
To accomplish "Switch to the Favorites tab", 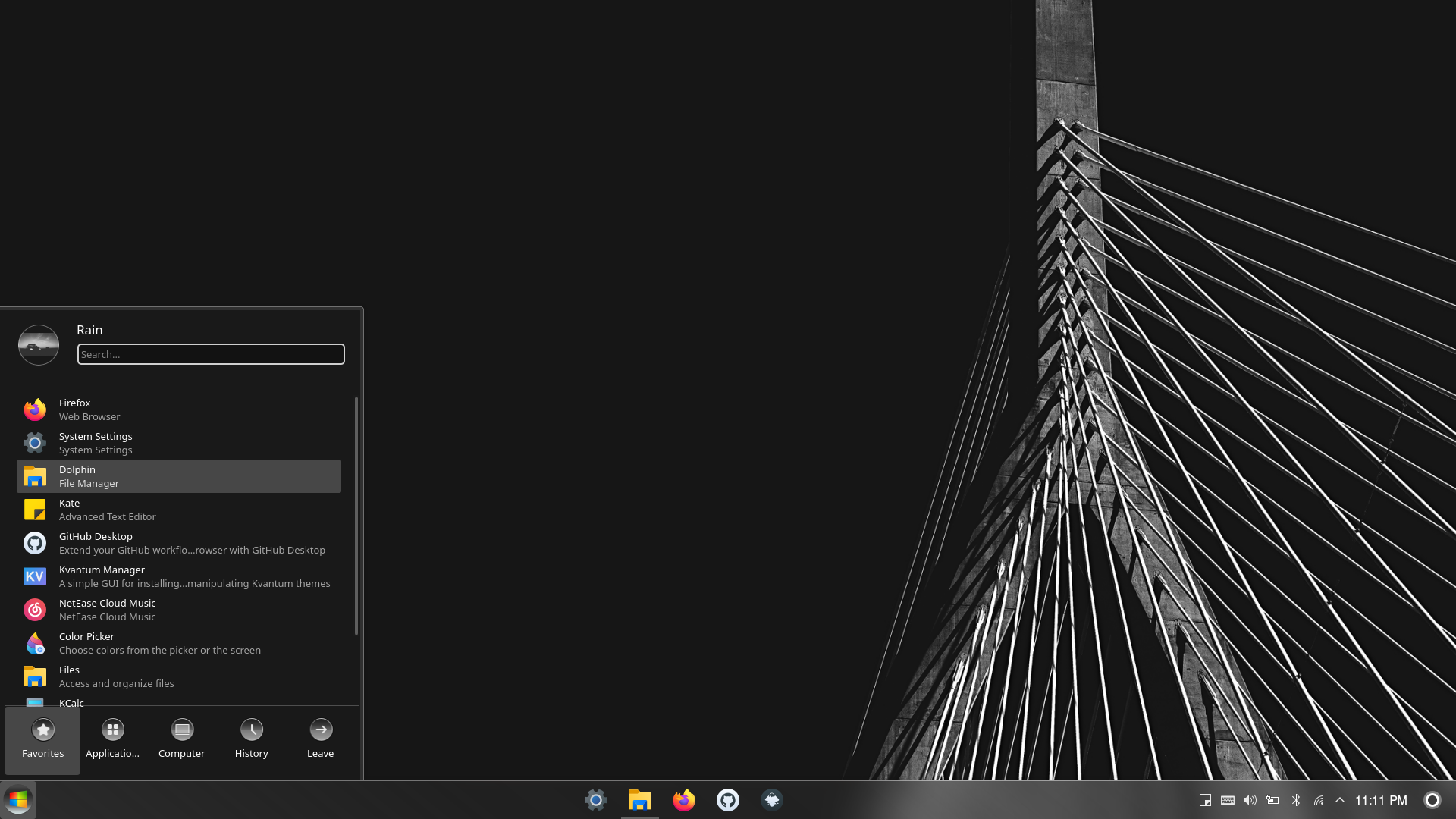I will pyautogui.click(x=42, y=740).
